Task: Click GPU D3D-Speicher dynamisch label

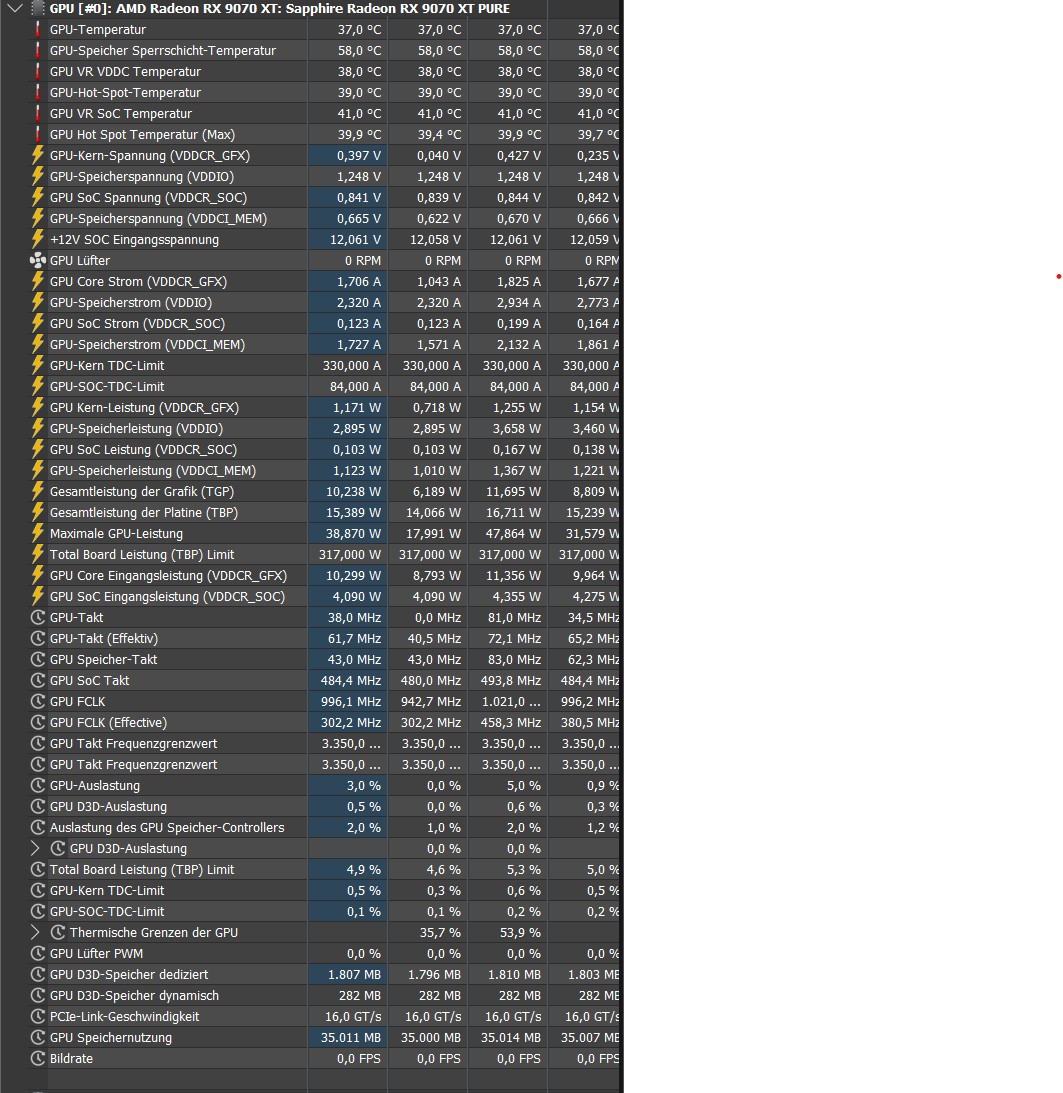Action: click(x=134, y=995)
